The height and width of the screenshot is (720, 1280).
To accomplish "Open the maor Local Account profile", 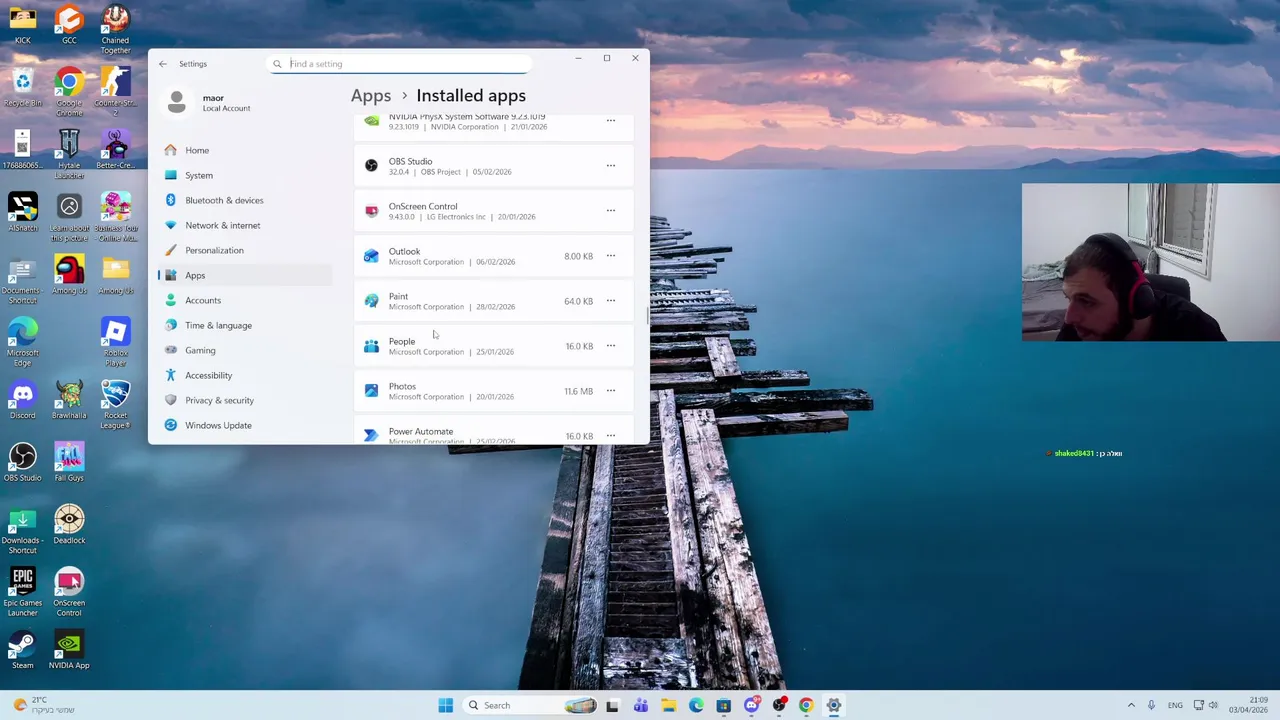I will (210, 102).
